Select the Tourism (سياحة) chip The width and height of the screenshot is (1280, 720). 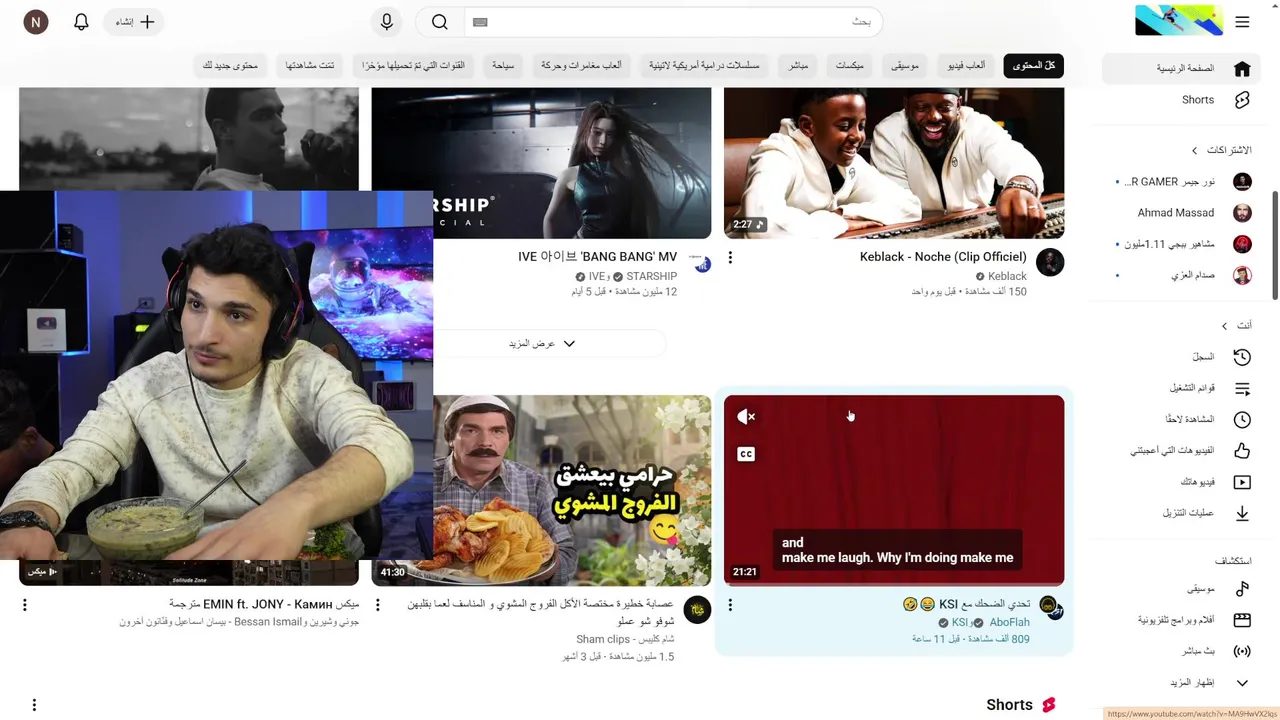coord(502,65)
